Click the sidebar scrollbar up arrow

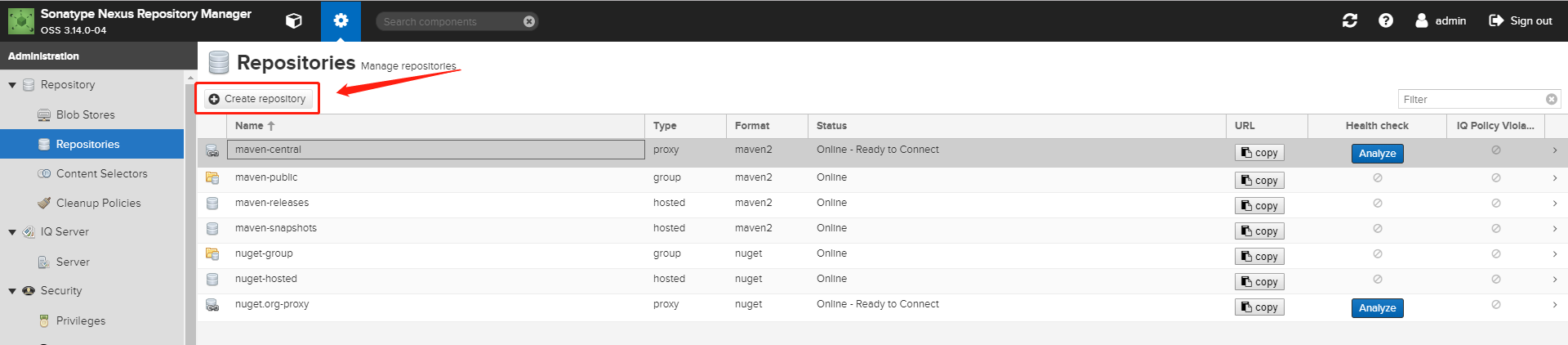point(190,78)
